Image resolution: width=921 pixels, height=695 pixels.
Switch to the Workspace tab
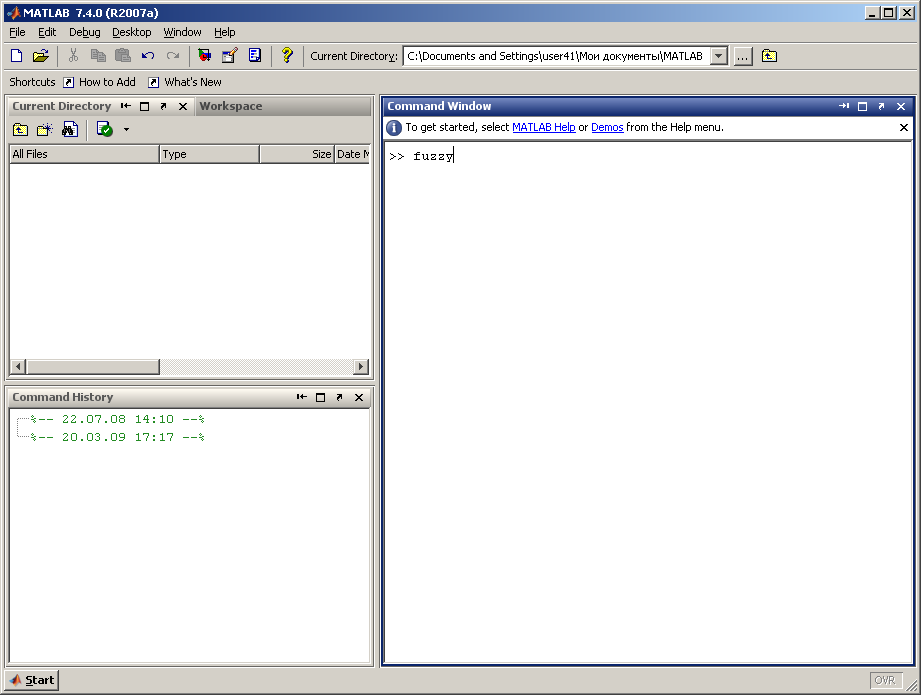click(231, 106)
